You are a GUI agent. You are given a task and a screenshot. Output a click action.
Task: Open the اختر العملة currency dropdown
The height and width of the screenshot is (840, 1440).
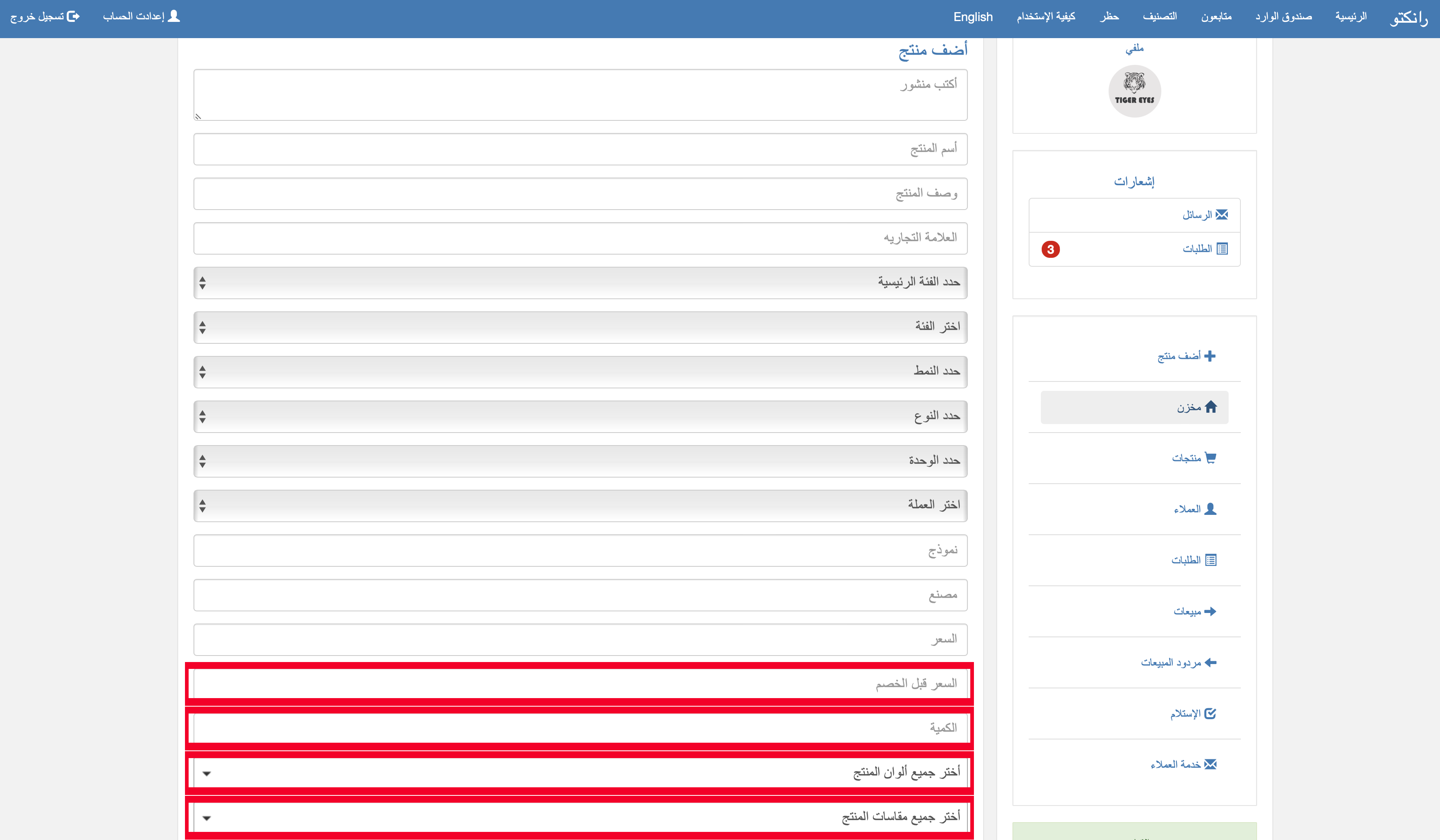pyautogui.click(x=580, y=506)
